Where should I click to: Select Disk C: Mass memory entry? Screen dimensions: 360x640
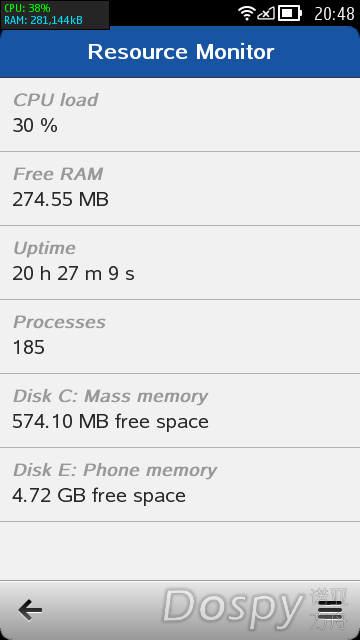(180, 410)
